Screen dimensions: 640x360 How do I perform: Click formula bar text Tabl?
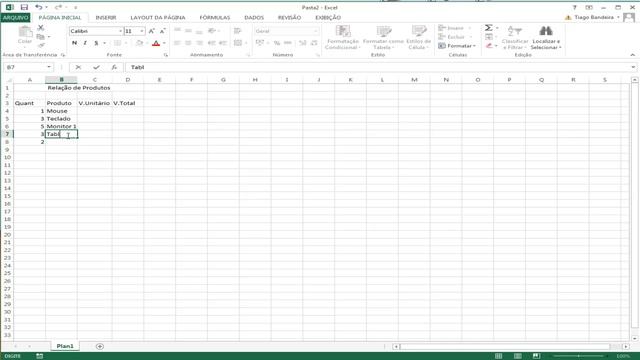[138, 67]
